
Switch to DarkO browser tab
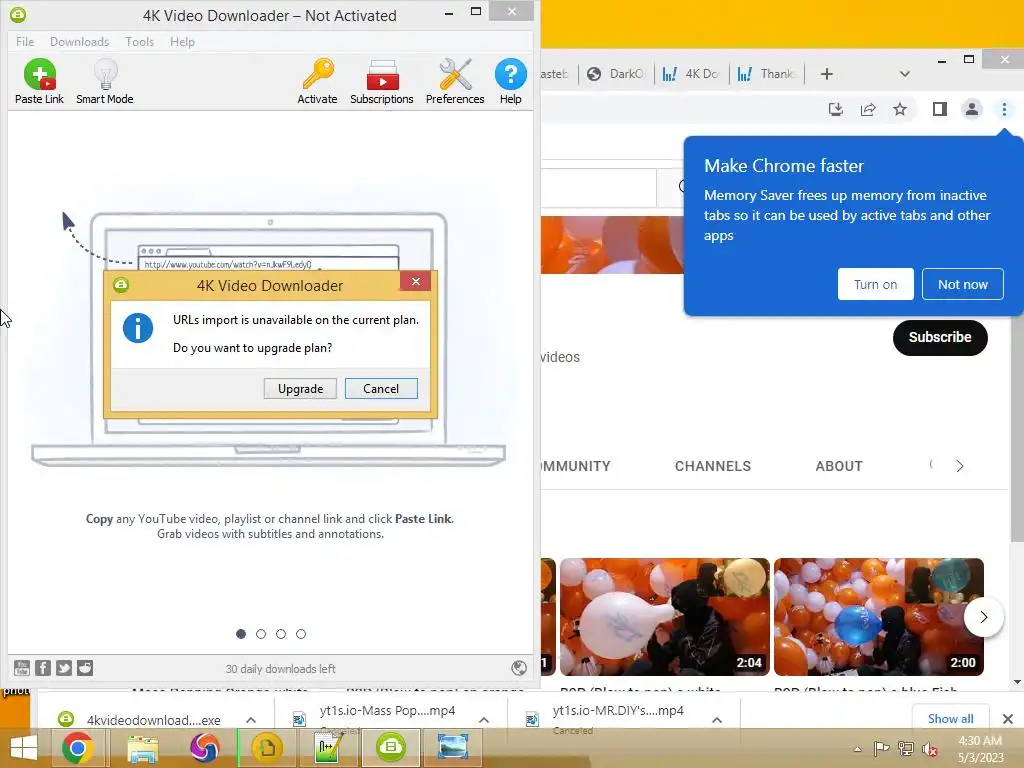tap(616, 74)
